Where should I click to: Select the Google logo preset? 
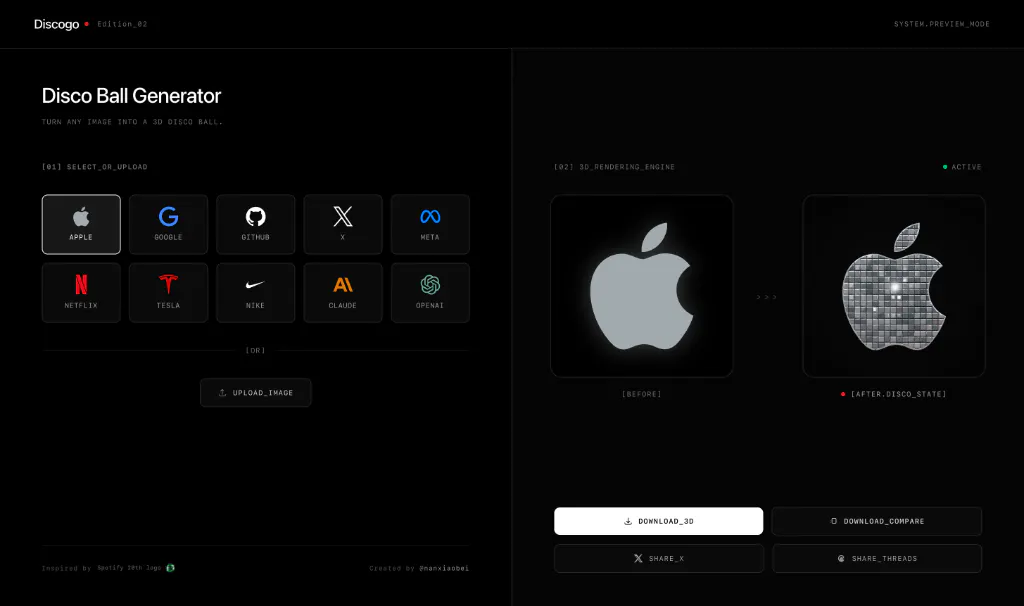(x=168, y=224)
